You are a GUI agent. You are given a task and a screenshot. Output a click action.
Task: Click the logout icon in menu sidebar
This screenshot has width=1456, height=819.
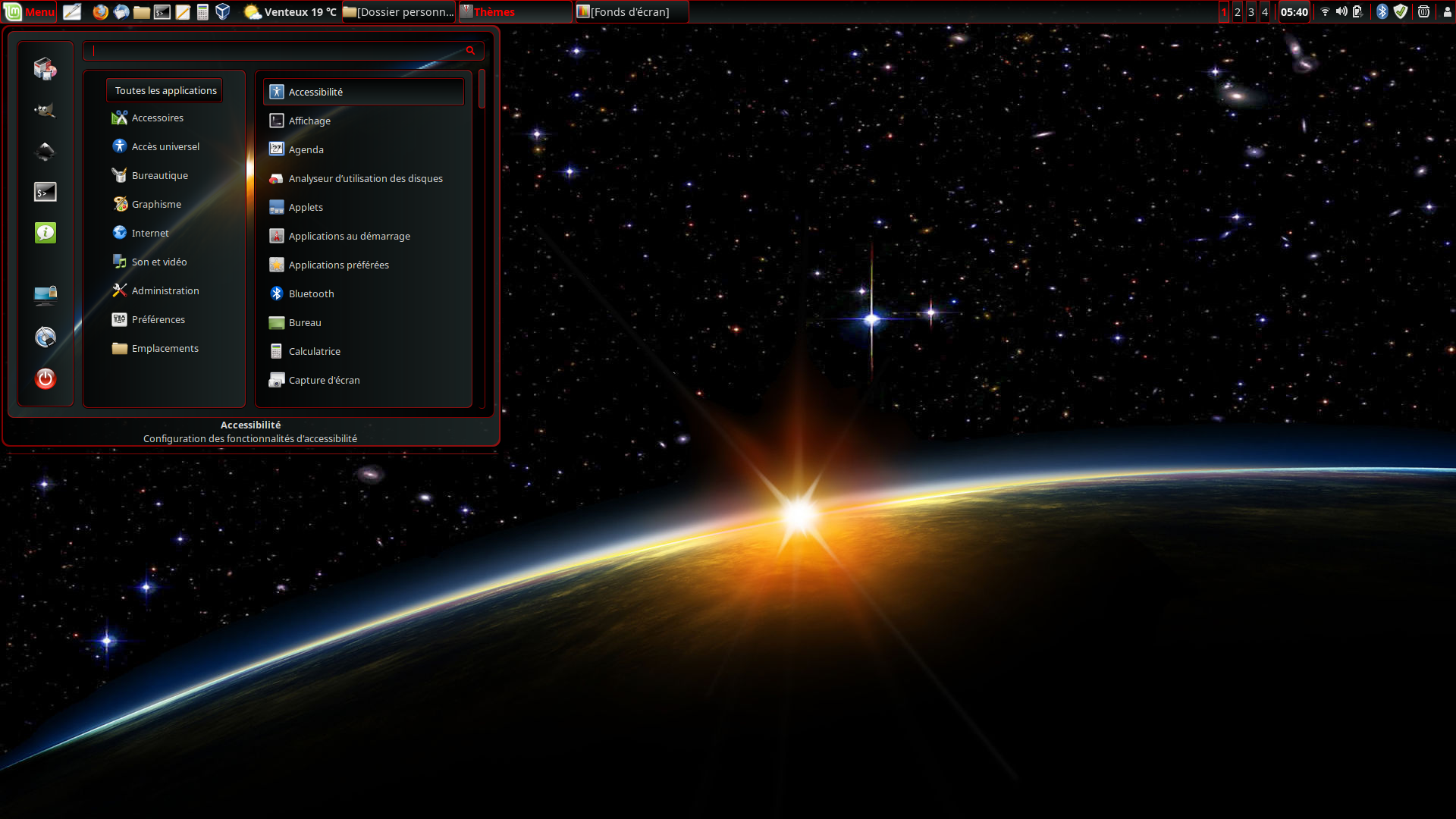point(45,337)
